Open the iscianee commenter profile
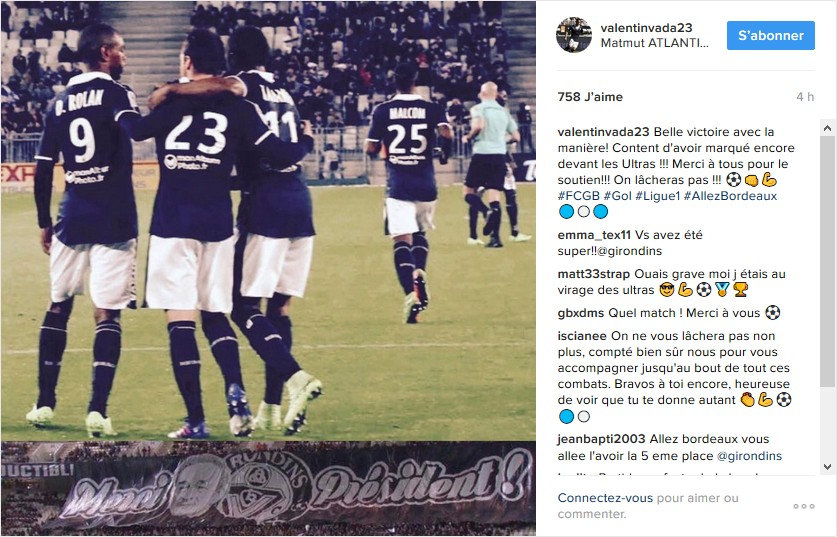The width and height of the screenshot is (837, 537). coord(582,336)
